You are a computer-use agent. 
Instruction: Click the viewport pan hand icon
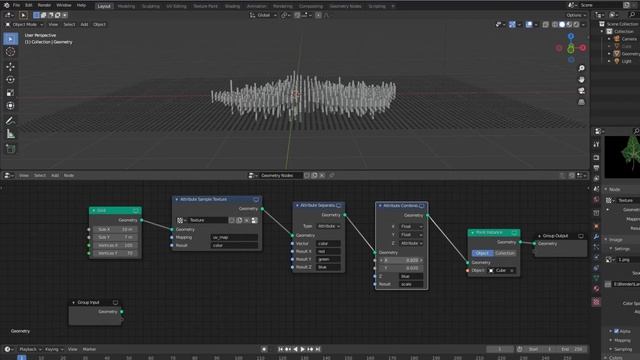[x=581, y=79]
